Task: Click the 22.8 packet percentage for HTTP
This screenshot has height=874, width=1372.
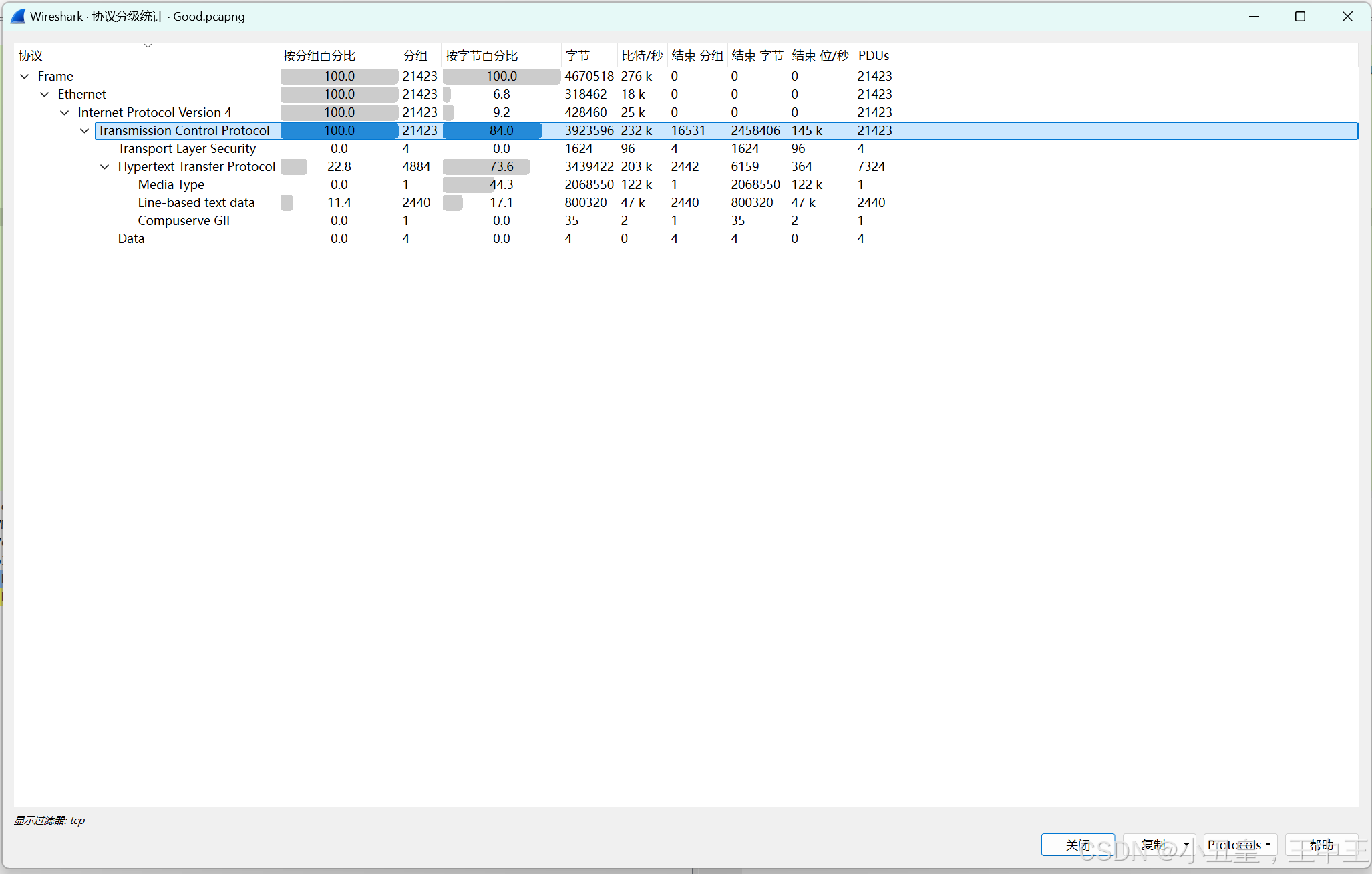Action: (x=339, y=167)
